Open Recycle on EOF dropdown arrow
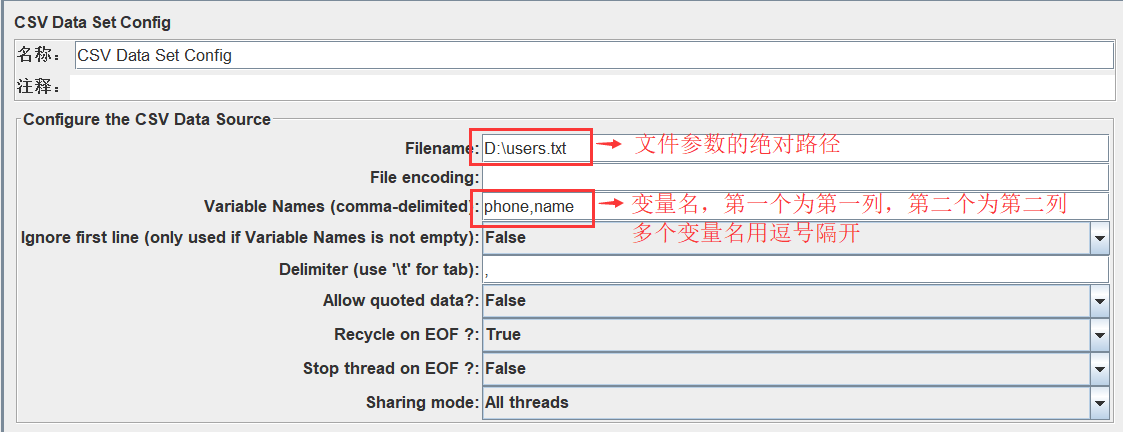 click(1099, 335)
